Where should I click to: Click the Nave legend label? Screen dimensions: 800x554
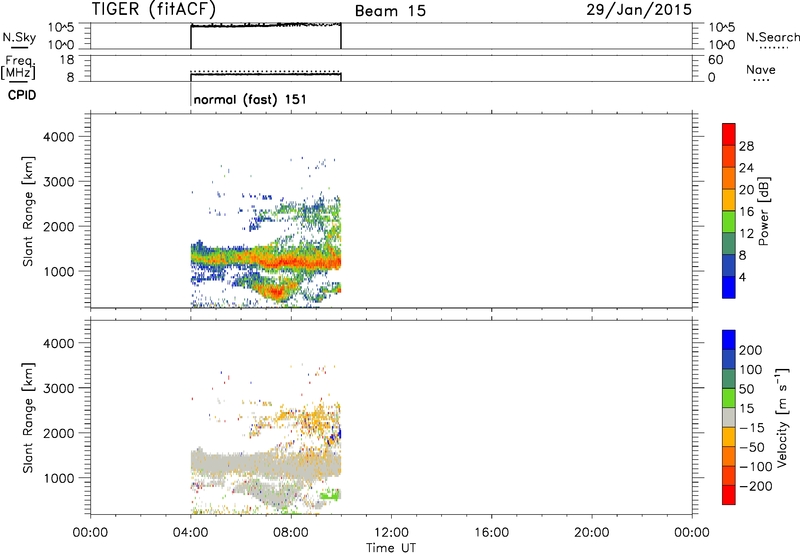click(x=761, y=69)
